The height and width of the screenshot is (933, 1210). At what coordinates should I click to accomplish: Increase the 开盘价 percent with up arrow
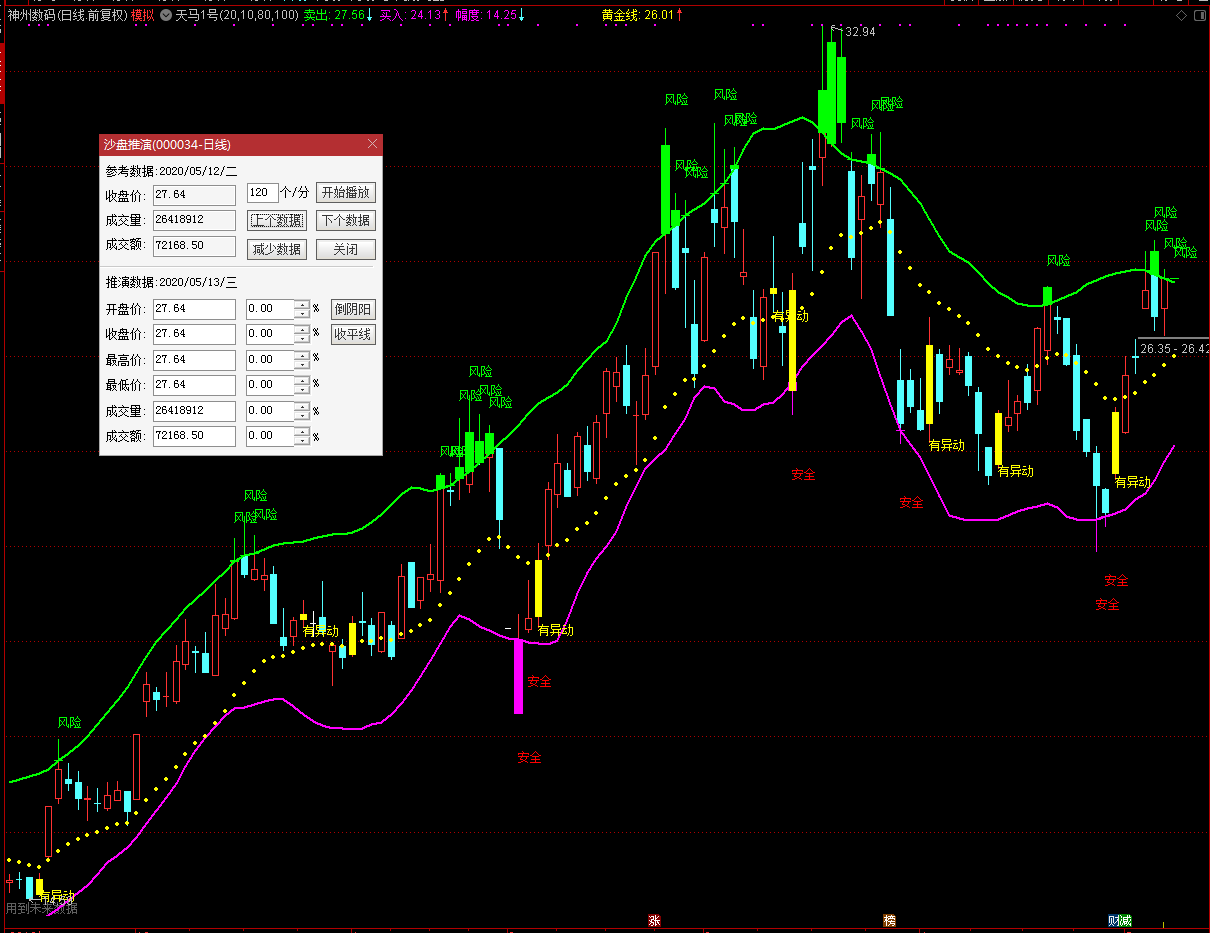click(x=301, y=304)
